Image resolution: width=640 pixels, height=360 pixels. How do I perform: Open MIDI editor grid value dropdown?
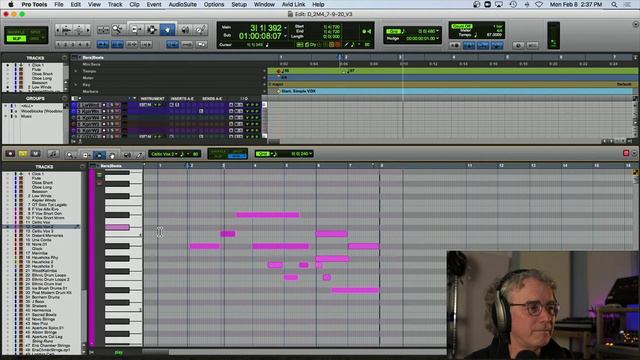pos(311,154)
